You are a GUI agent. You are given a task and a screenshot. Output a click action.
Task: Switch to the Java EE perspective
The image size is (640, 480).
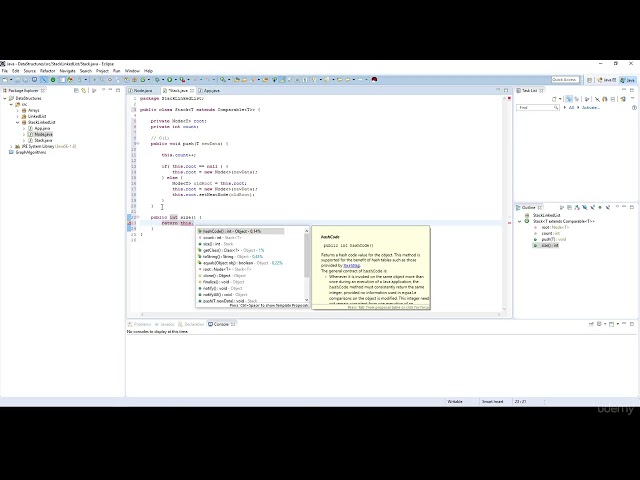pyautogui.click(x=607, y=80)
